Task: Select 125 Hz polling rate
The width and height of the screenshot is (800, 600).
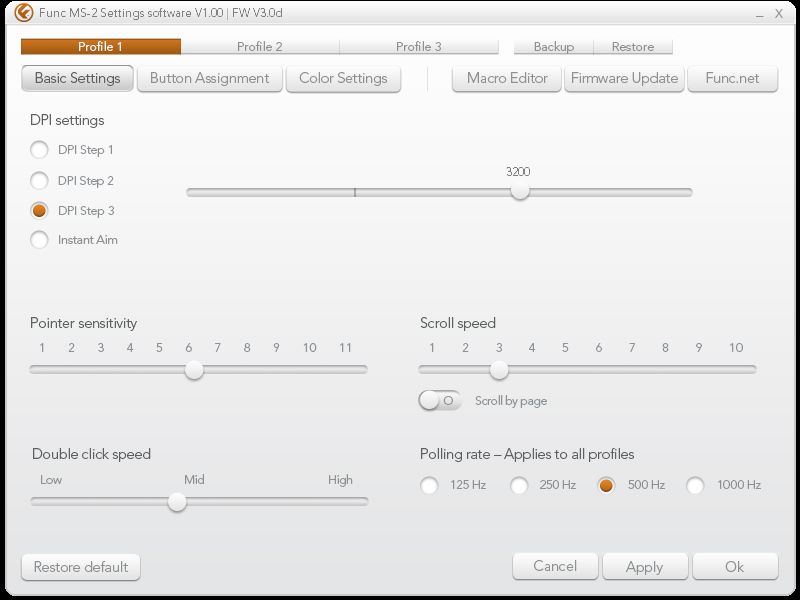Action: (429, 485)
